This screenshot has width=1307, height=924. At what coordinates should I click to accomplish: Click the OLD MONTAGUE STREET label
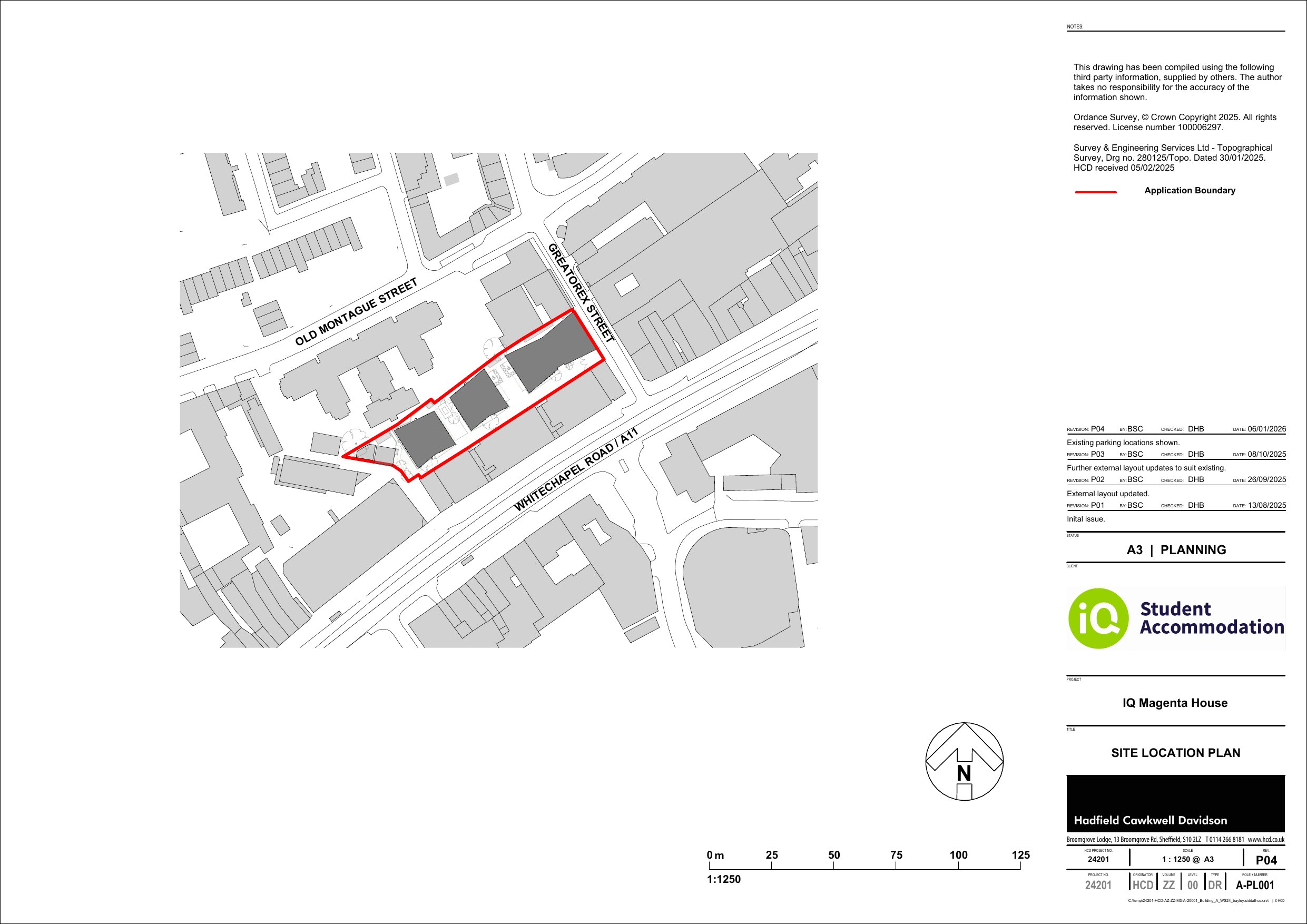coord(356,312)
